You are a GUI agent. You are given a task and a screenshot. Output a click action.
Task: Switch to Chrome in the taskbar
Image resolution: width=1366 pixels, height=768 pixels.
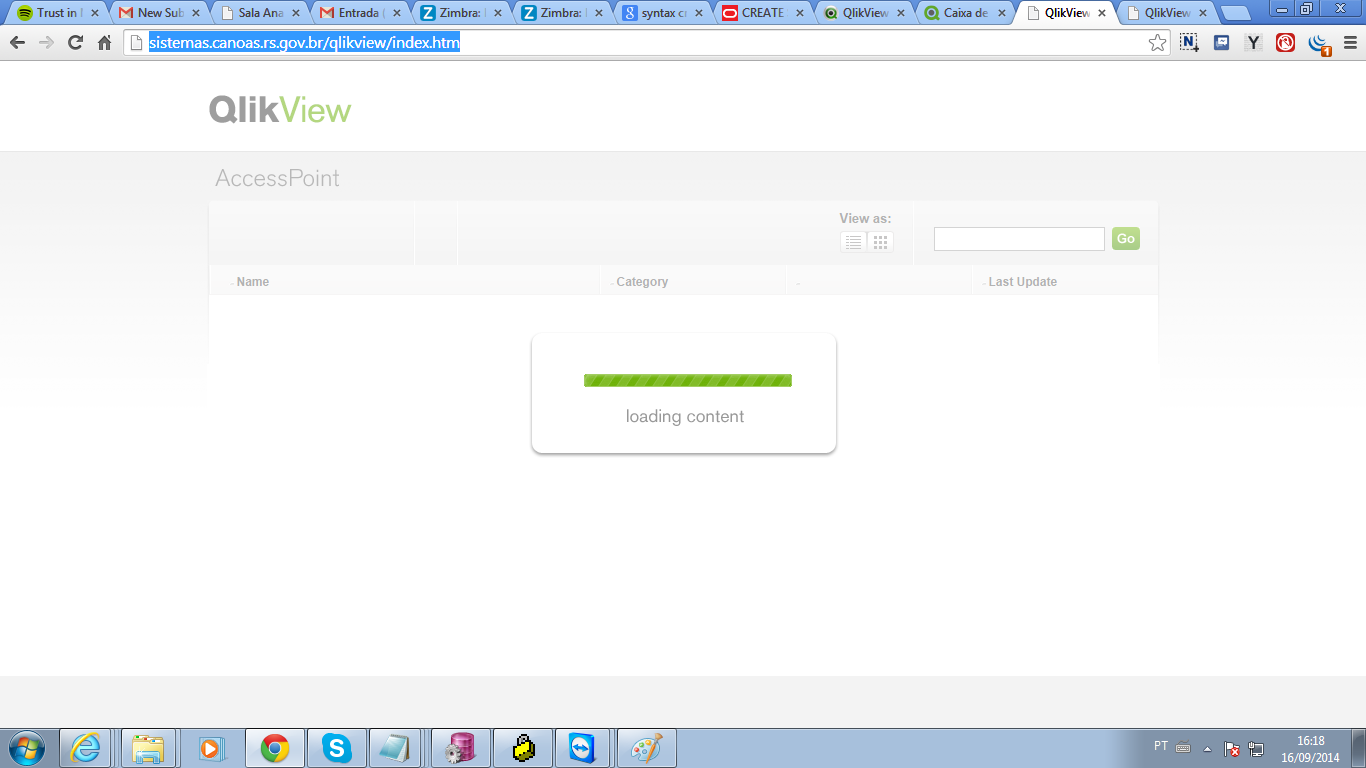point(275,748)
